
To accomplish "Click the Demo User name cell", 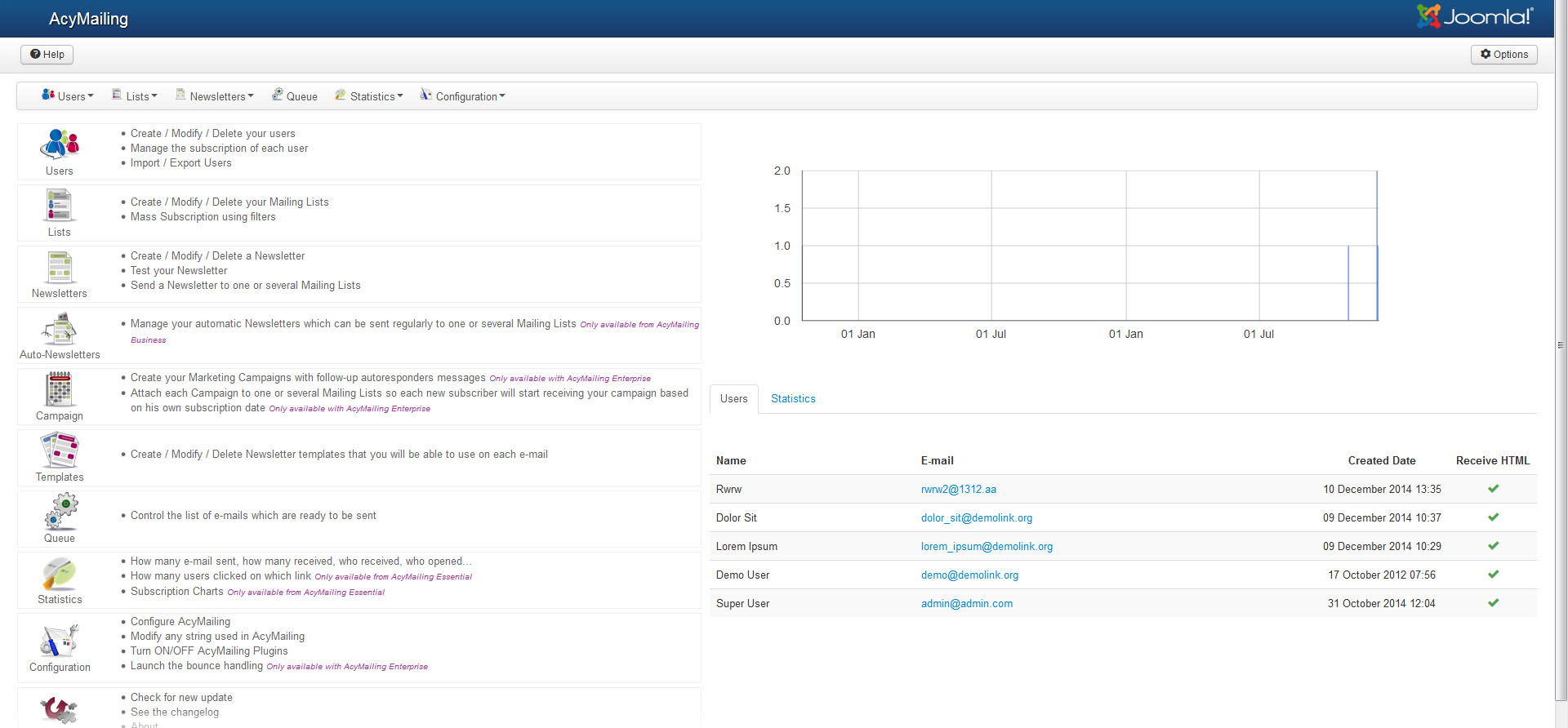I will pyautogui.click(x=742, y=575).
